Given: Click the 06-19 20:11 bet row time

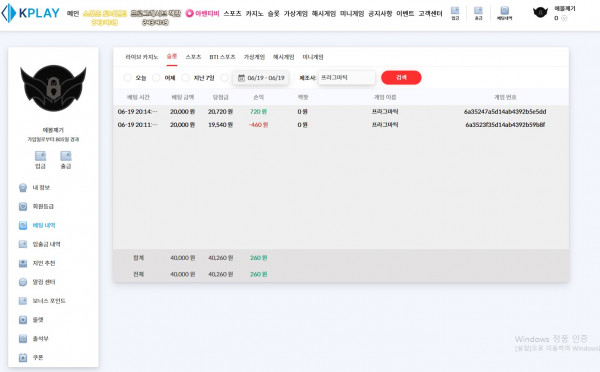Looking at the screenshot, I should [137, 125].
